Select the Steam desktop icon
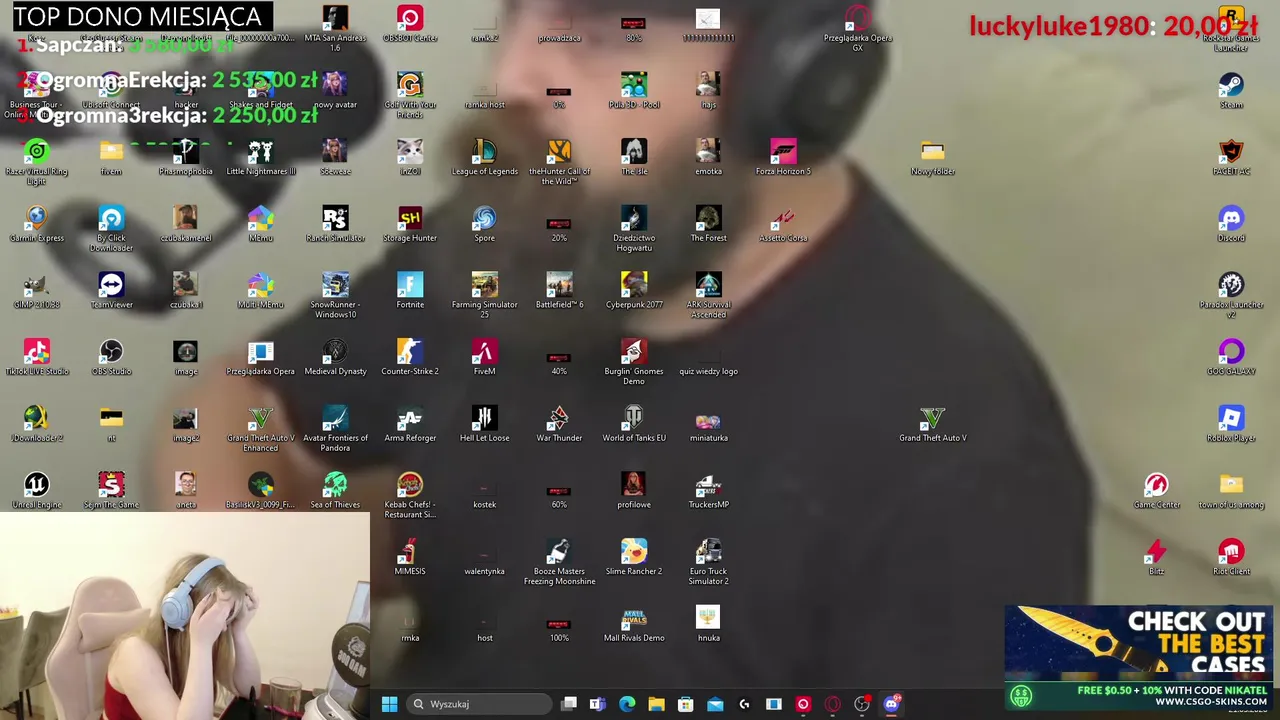Viewport: 1280px width, 720px height. pyautogui.click(x=1231, y=91)
